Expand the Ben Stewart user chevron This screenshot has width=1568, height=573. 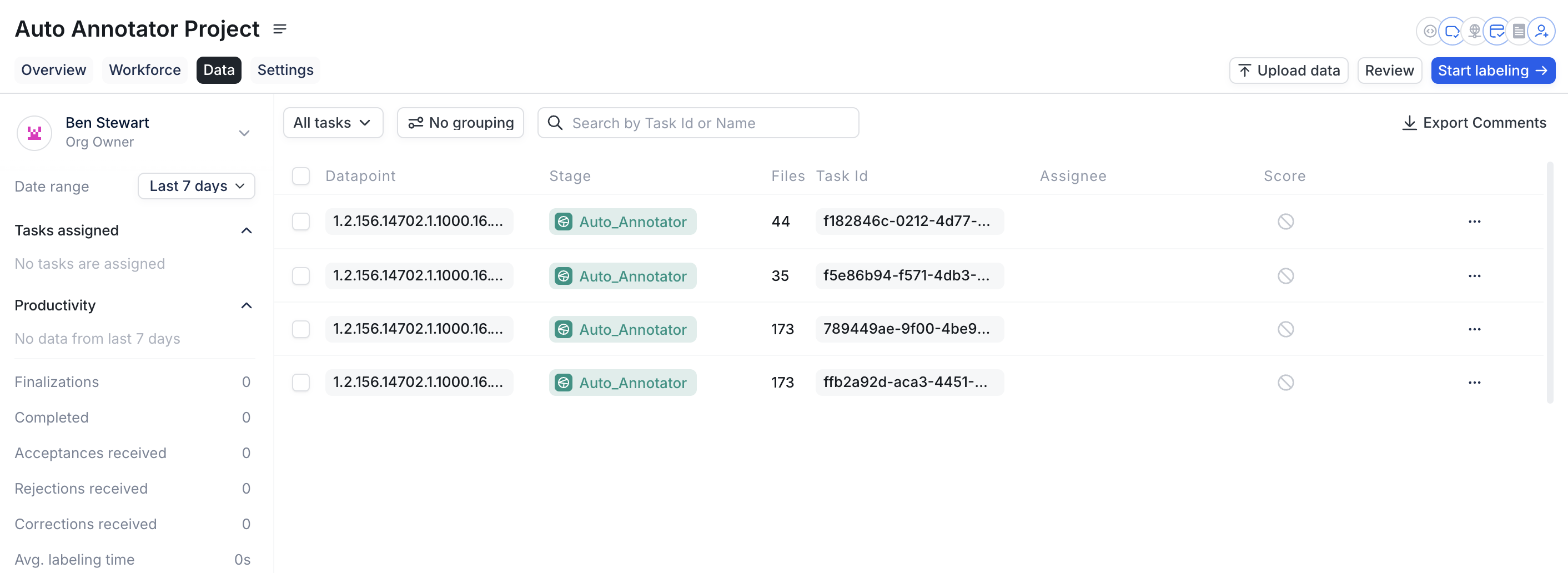244,133
